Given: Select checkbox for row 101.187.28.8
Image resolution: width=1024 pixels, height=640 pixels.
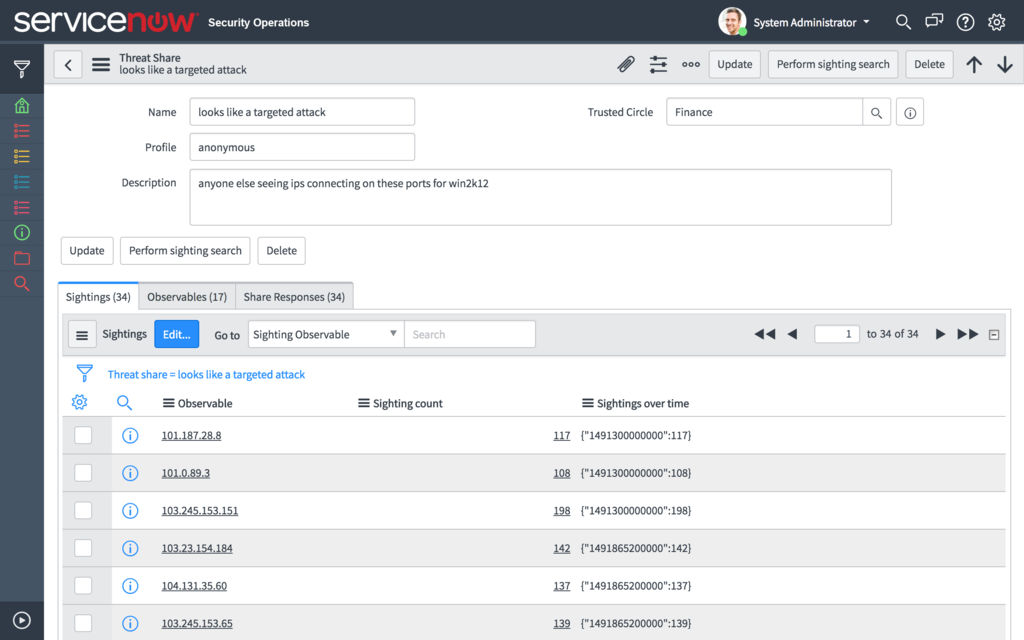Looking at the screenshot, I should click(83, 435).
